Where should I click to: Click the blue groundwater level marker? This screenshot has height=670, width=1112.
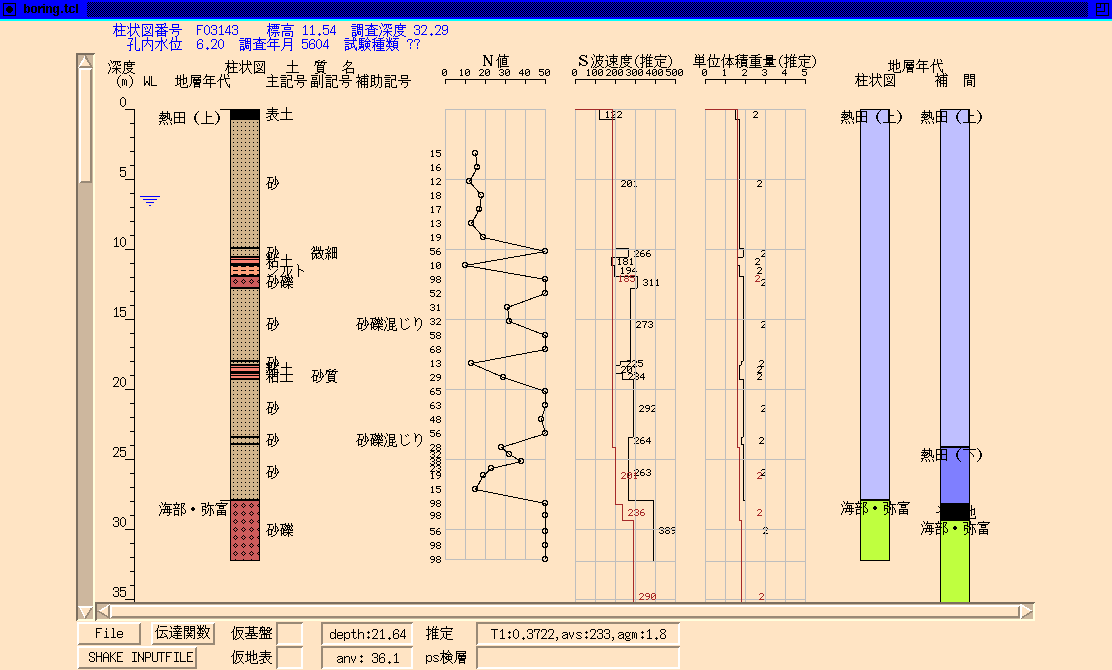(150, 201)
